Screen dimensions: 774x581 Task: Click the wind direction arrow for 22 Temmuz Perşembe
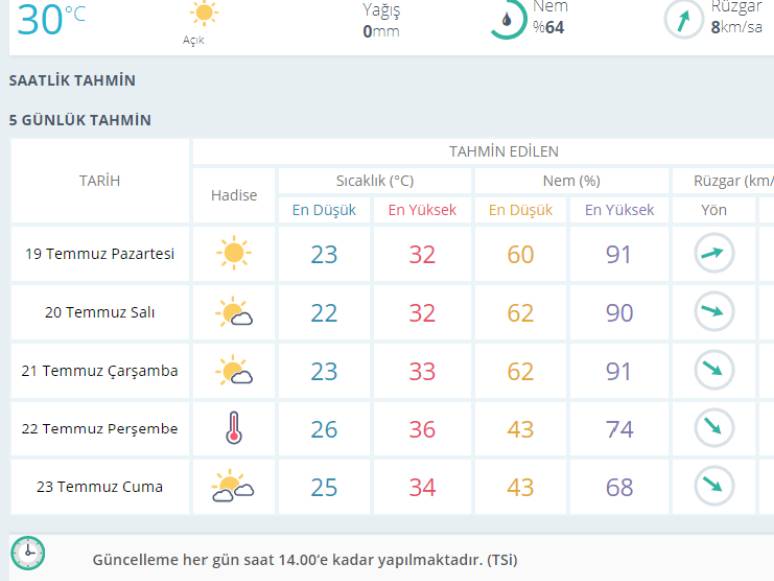(x=714, y=427)
